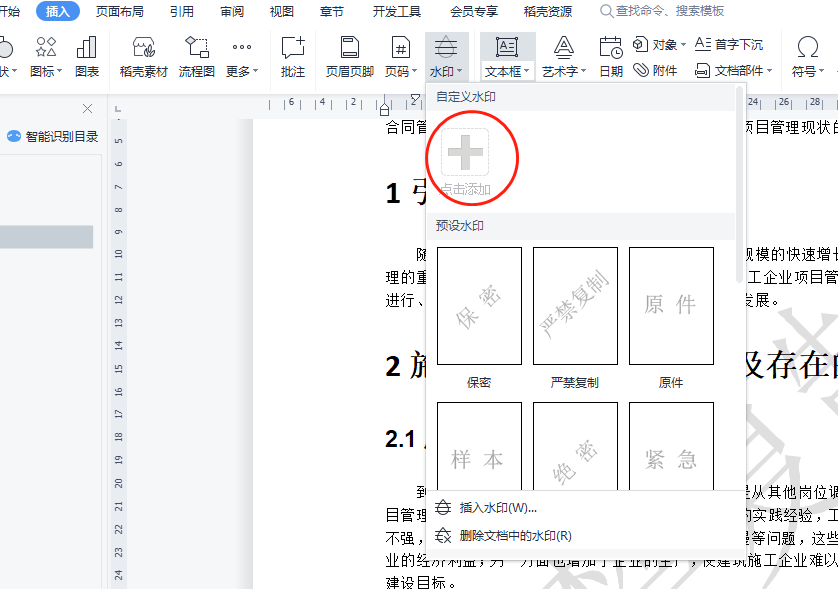Open the 审阅 review tab
Viewport: 838px width, 589px height.
click(x=232, y=11)
